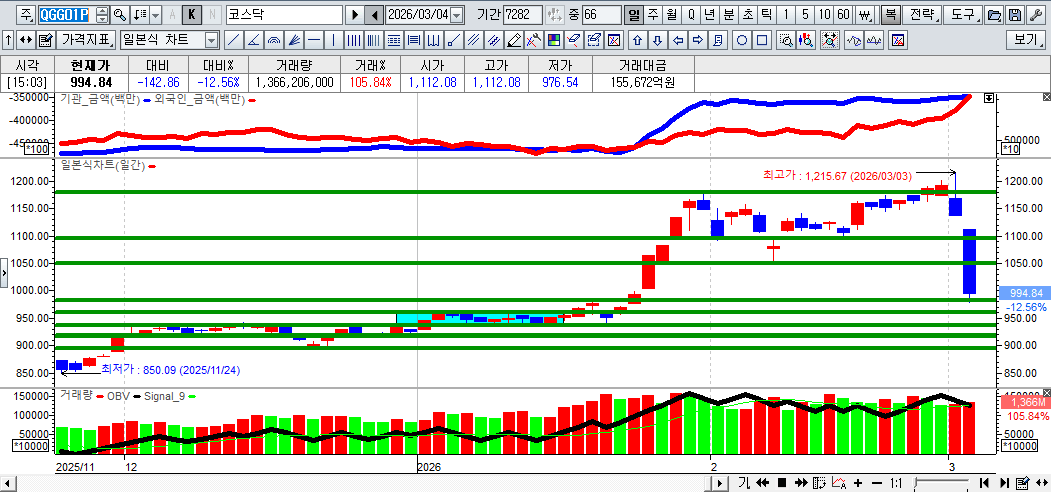The width and height of the screenshot is (1051, 492).
Task: Switch to 주 (weekly) period
Action: 652,15
